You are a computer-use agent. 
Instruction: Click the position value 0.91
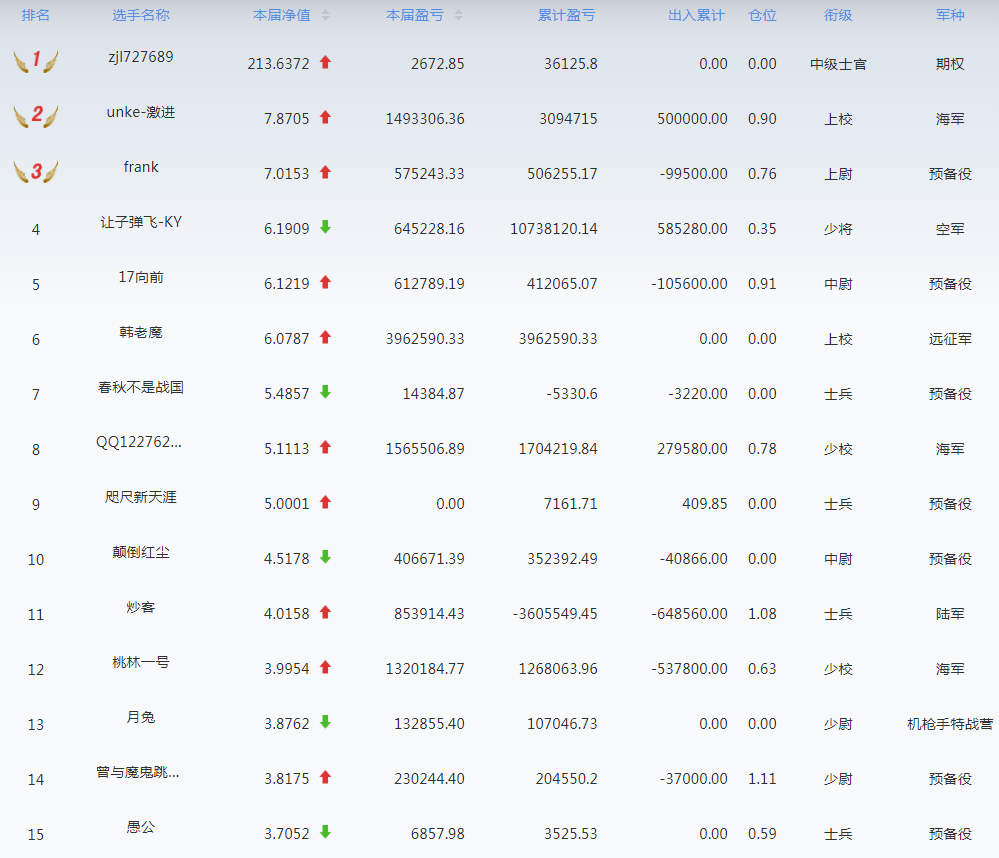[x=762, y=284]
